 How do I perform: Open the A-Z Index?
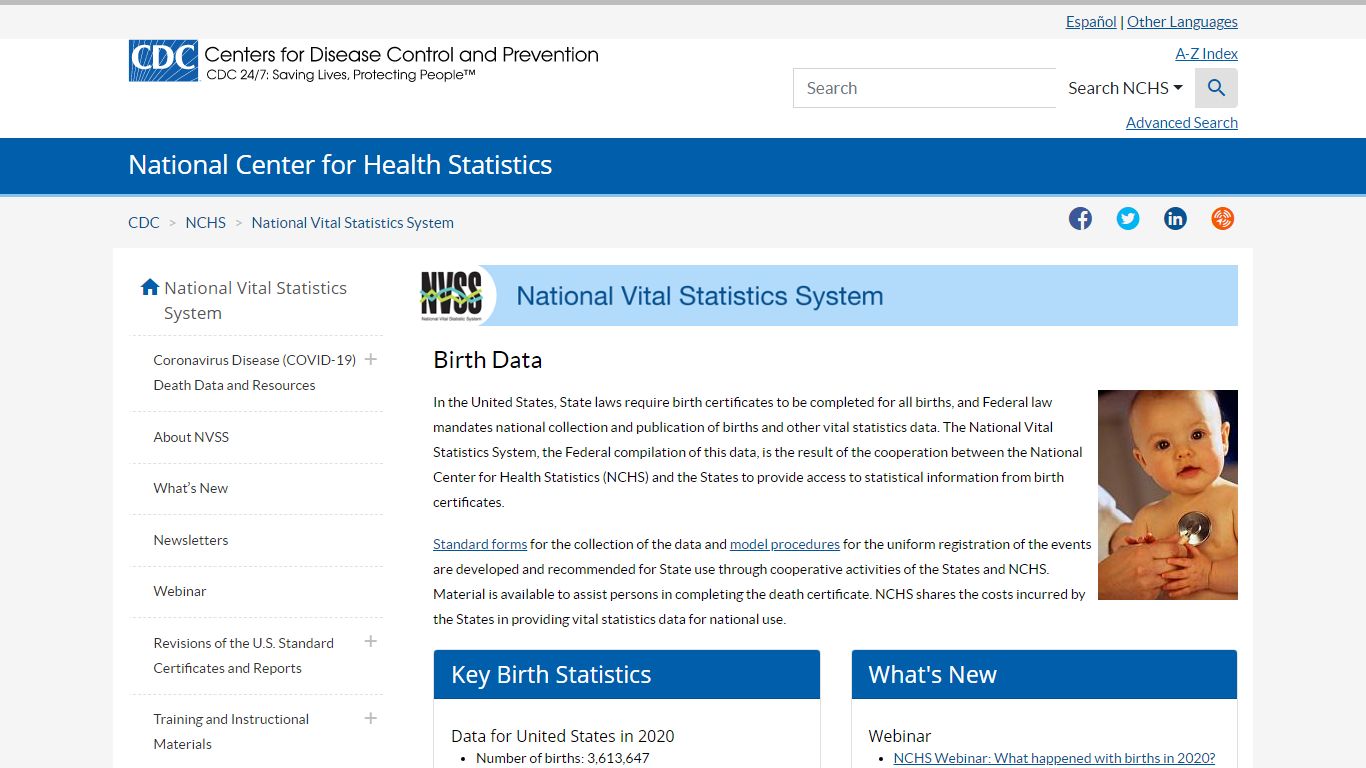tap(1206, 54)
